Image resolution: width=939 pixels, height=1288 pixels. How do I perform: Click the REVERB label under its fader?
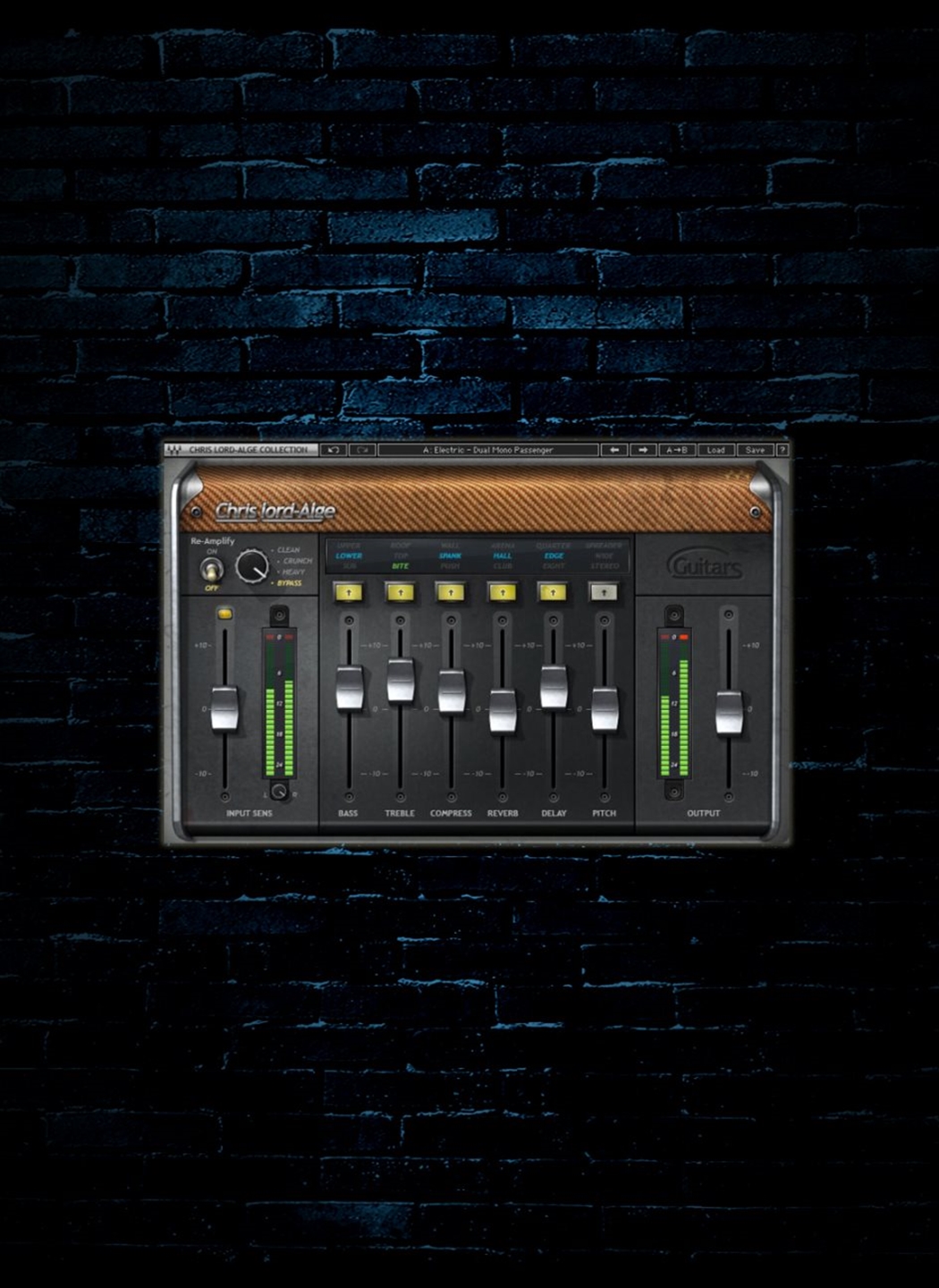coord(503,813)
